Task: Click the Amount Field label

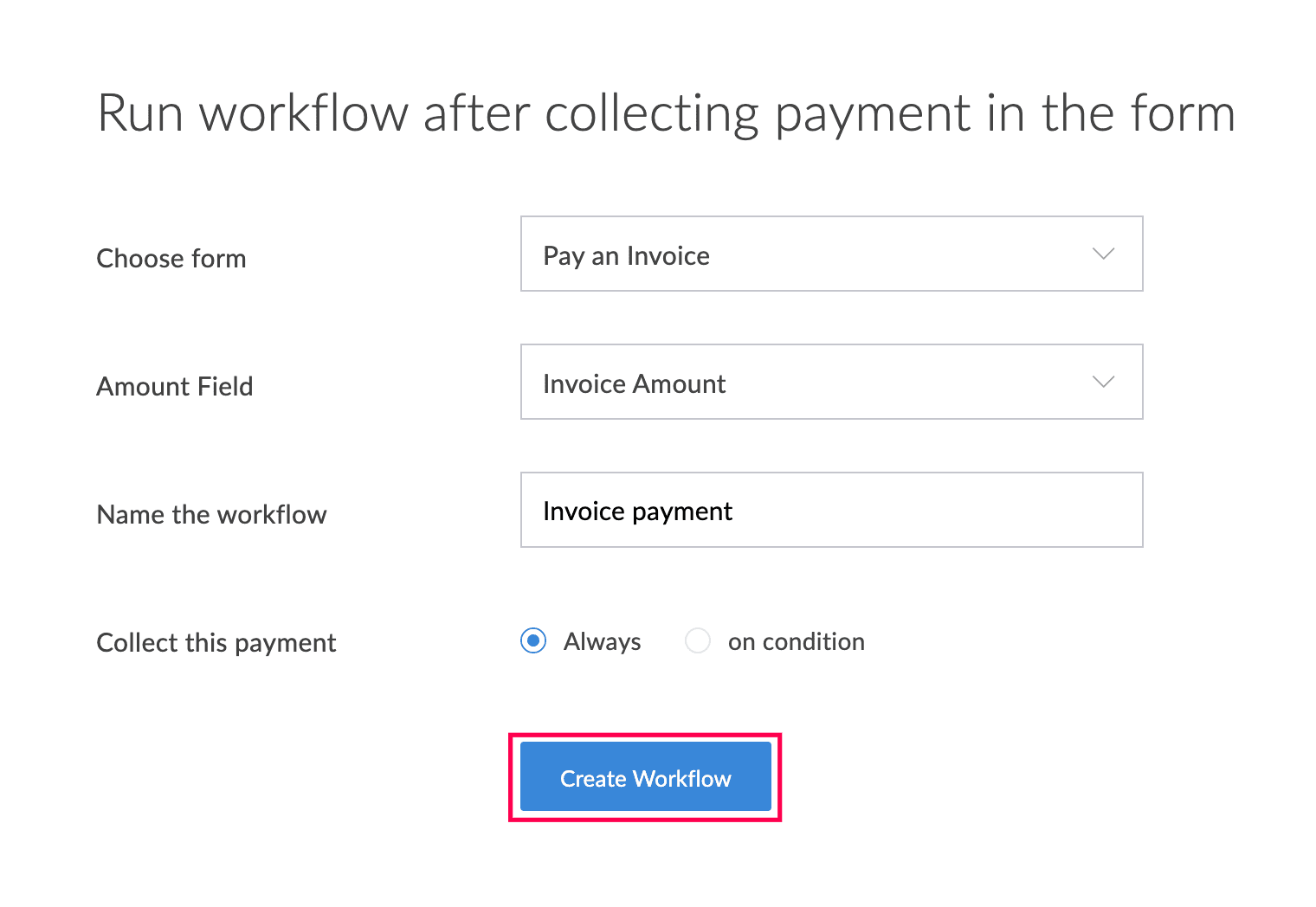Action: pyautogui.click(x=175, y=386)
